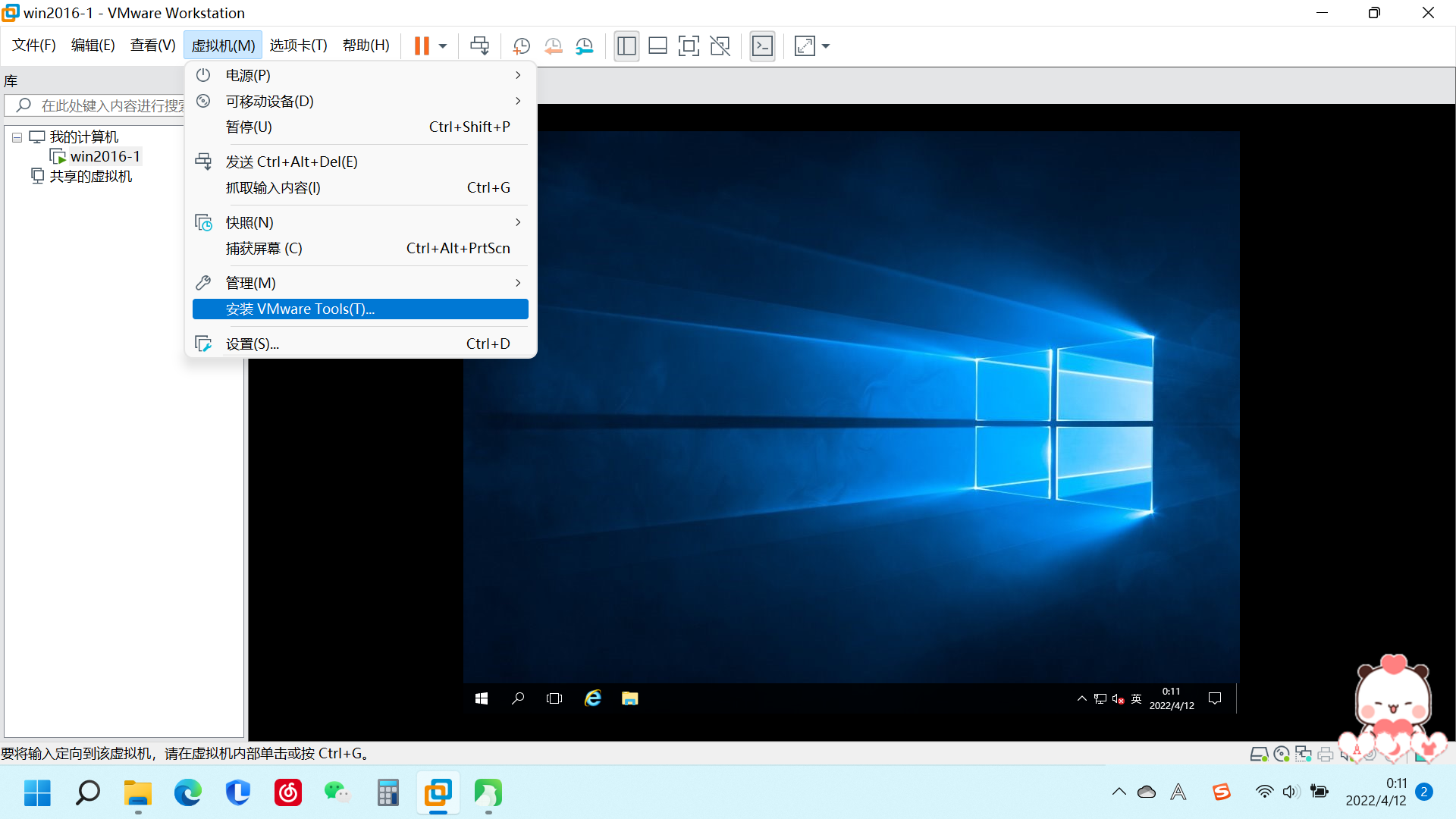The height and width of the screenshot is (819, 1456).
Task: Open 设置(S)... from the menu
Action: 360,344
